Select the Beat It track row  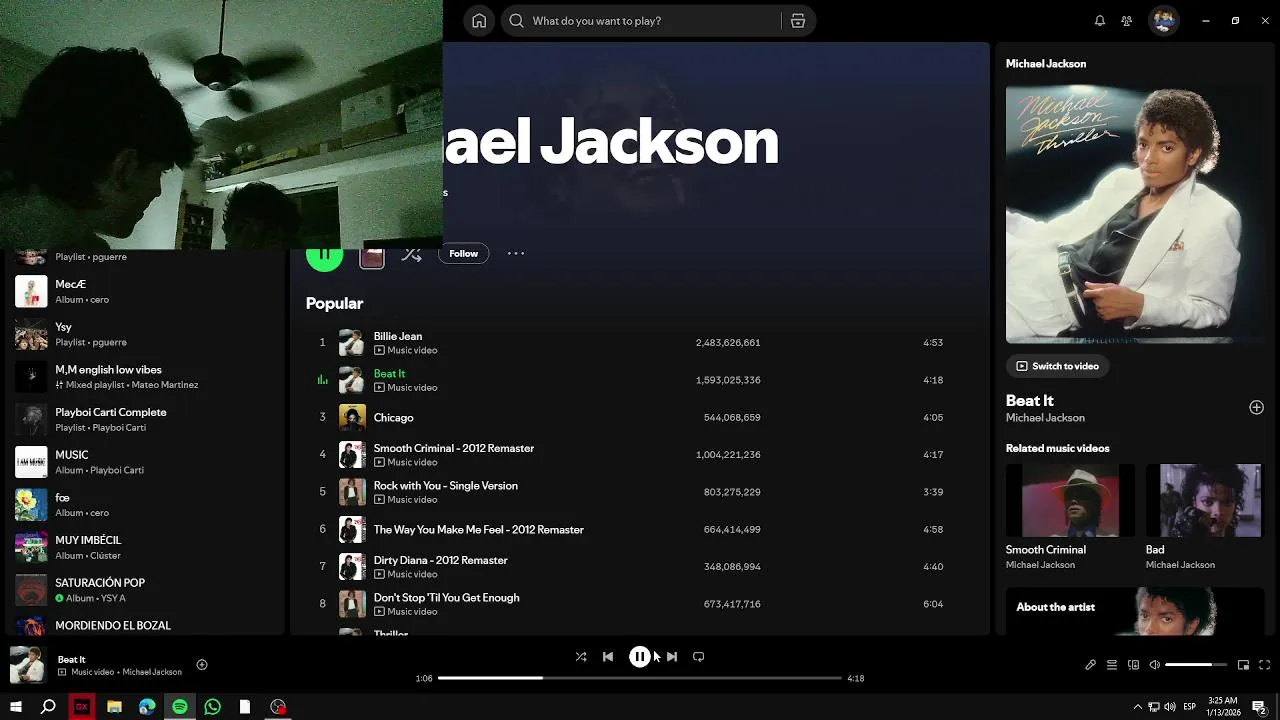(640, 380)
